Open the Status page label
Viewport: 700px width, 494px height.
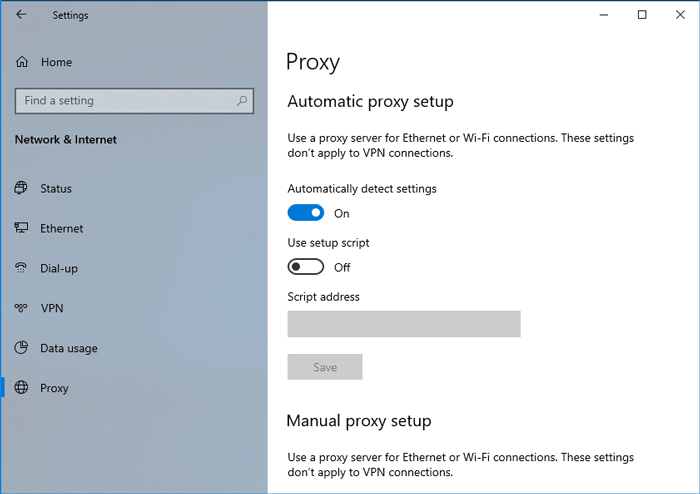click(56, 188)
